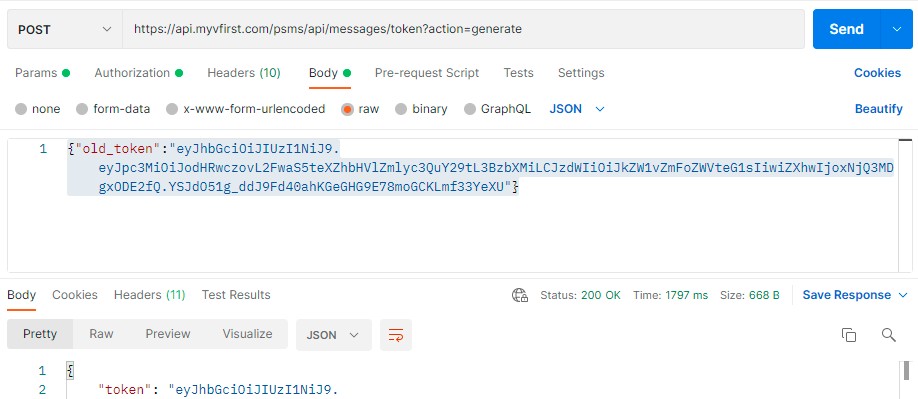Select x-www-form-urlencoded body type
This screenshot has width=918, height=399.
tap(246, 109)
